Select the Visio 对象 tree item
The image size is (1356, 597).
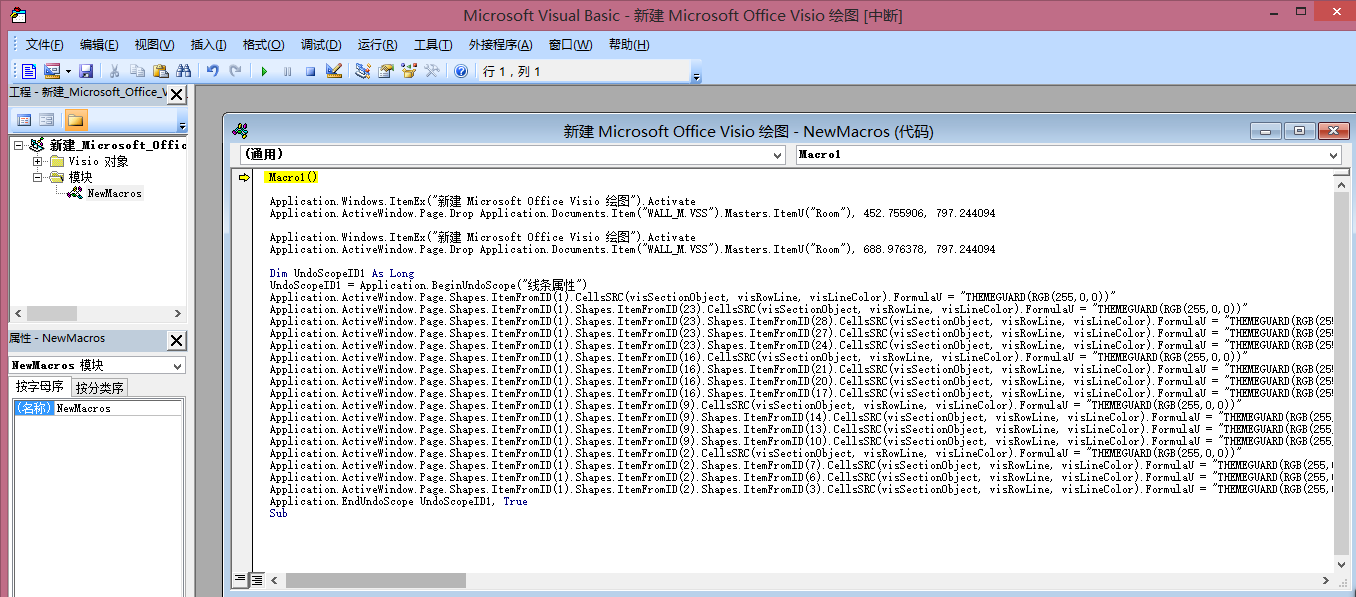pyautogui.click(x=98, y=161)
